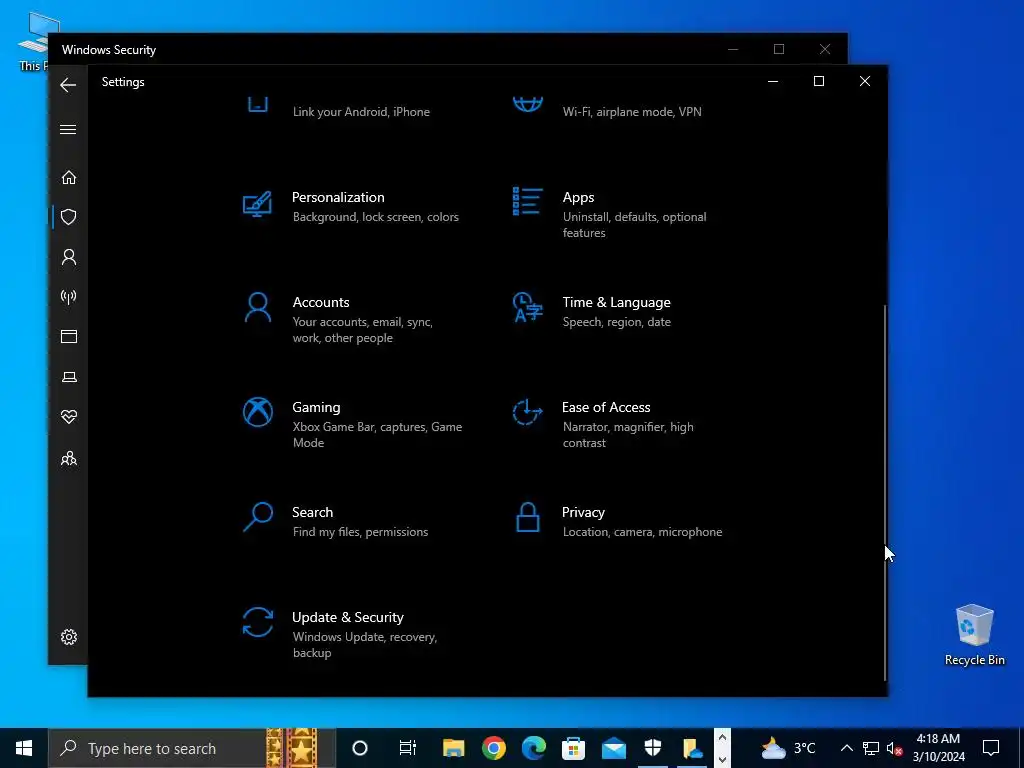Open Account protection in Windows Security
Image resolution: width=1024 pixels, height=768 pixels.
pyautogui.click(x=69, y=257)
